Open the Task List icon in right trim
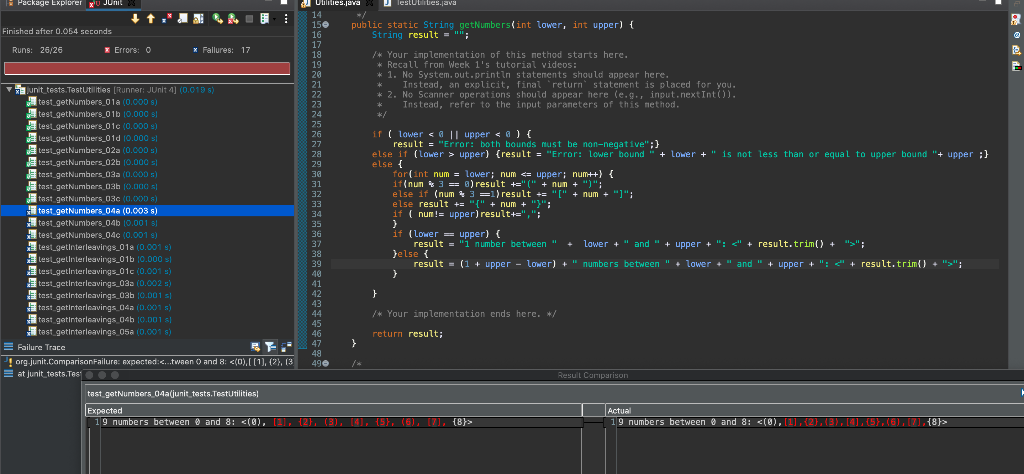Image resolution: width=1024 pixels, height=474 pixels. pyautogui.click(x=1016, y=20)
